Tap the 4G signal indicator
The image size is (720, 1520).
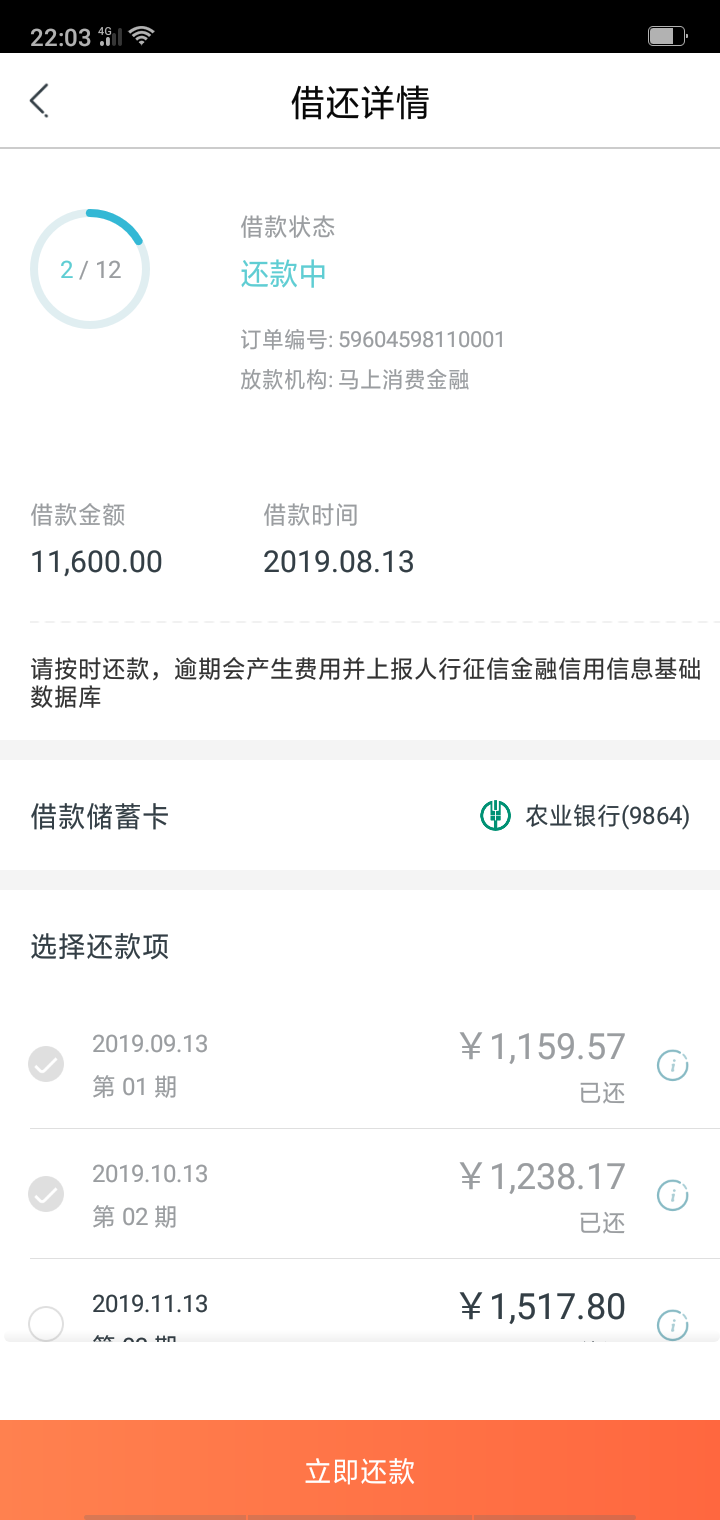[x=109, y=37]
